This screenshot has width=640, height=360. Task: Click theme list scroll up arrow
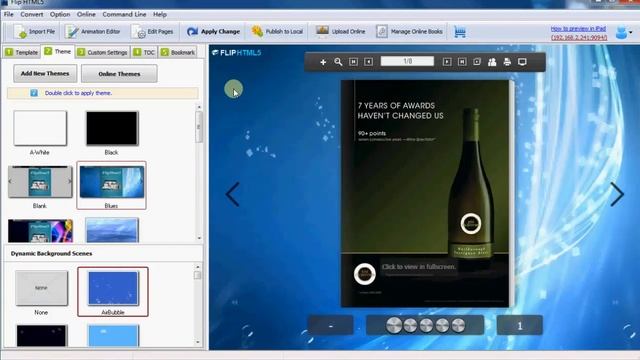[199, 107]
